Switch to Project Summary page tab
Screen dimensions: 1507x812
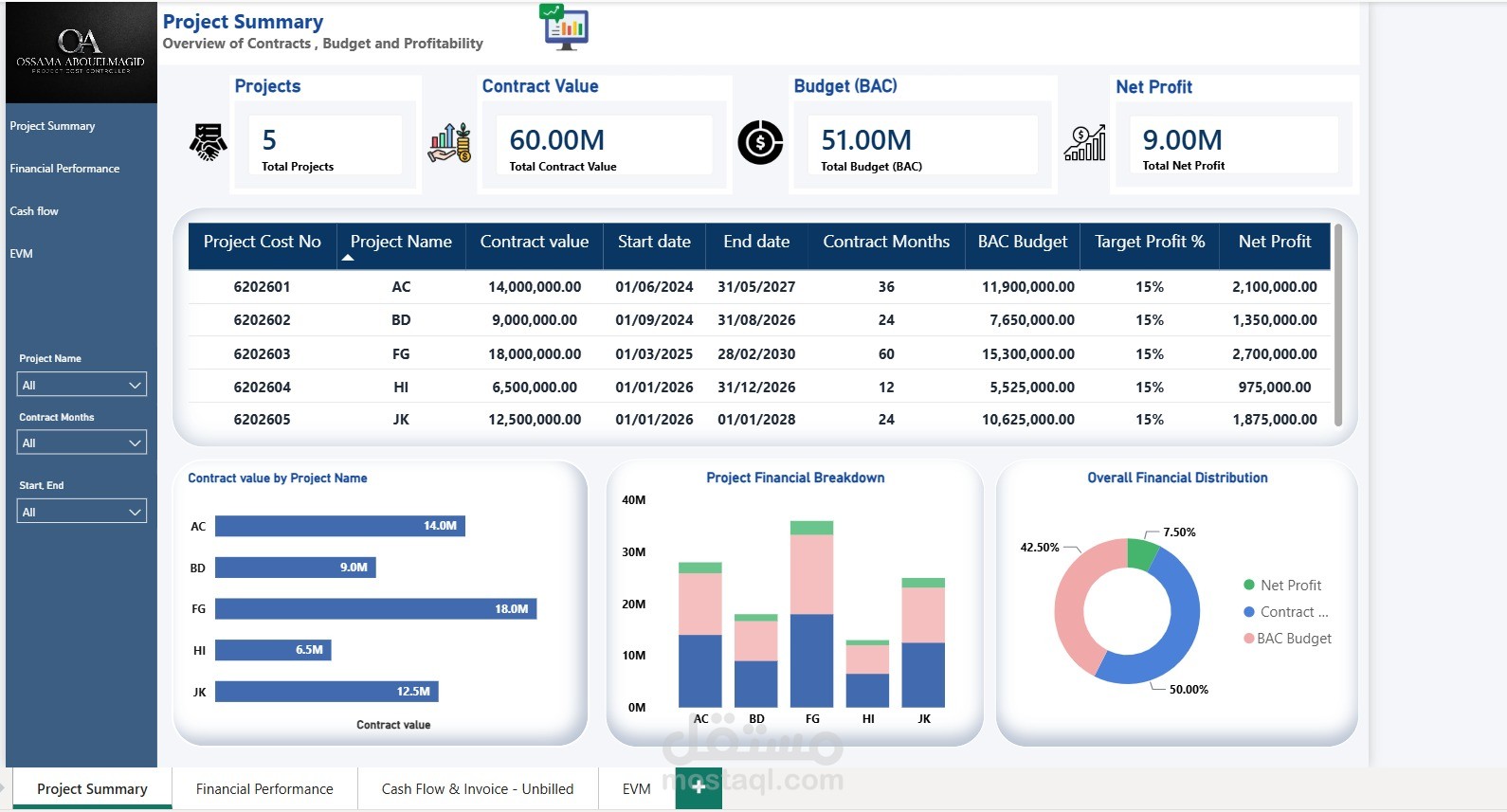tap(92, 788)
